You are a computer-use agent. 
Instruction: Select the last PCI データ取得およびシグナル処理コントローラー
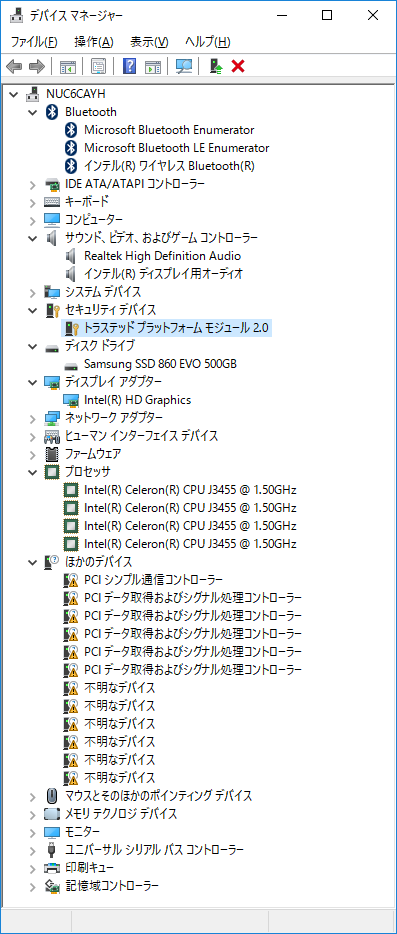coord(193,670)
